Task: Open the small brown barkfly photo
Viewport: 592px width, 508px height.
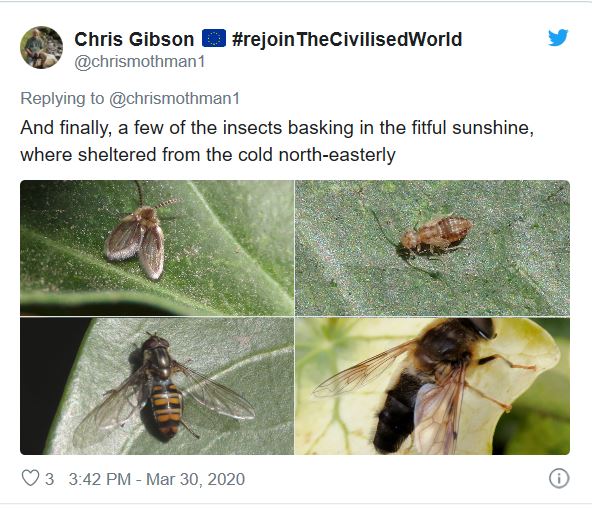Action: tap(432, 248)
